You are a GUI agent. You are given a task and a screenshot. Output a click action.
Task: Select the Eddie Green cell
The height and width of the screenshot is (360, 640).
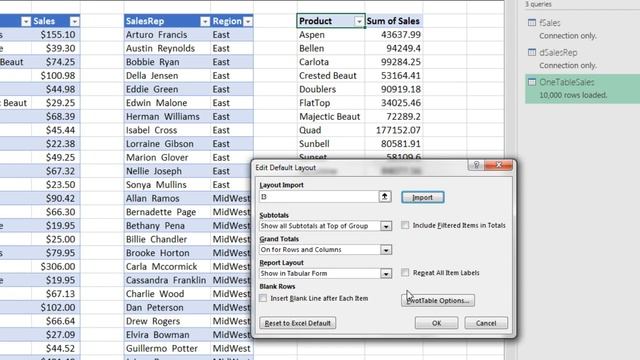tap(167, 89)
